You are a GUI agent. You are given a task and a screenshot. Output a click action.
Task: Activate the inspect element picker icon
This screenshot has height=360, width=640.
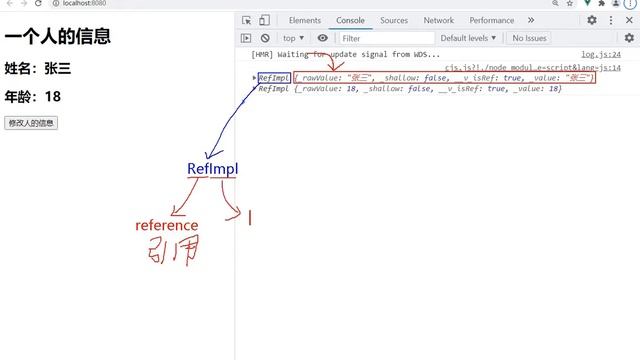coord(246,20)
